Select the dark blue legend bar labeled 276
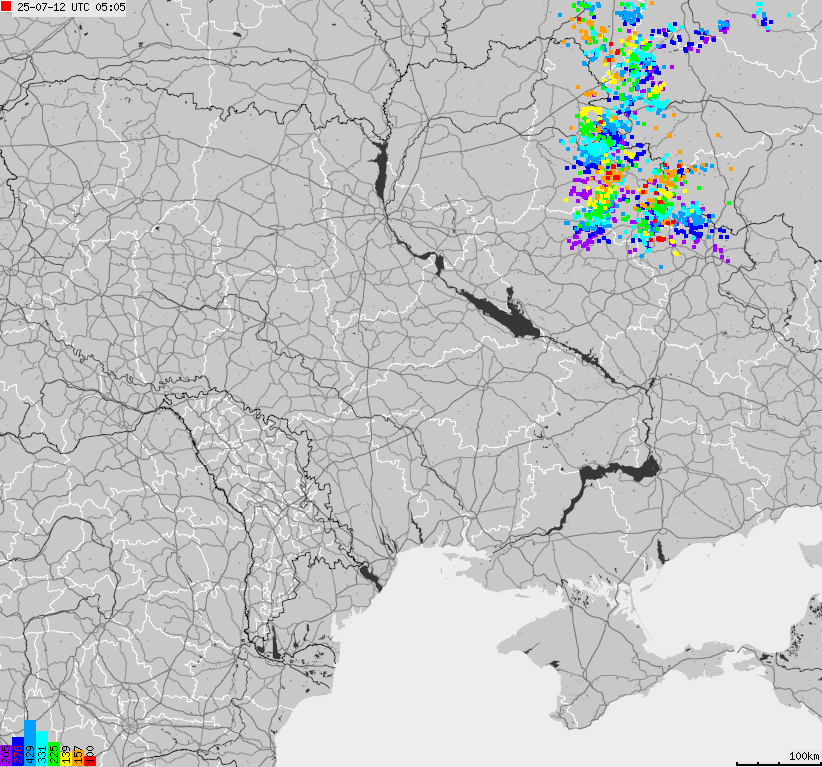The height and width of the screenshot is (767, 822). 18,751
